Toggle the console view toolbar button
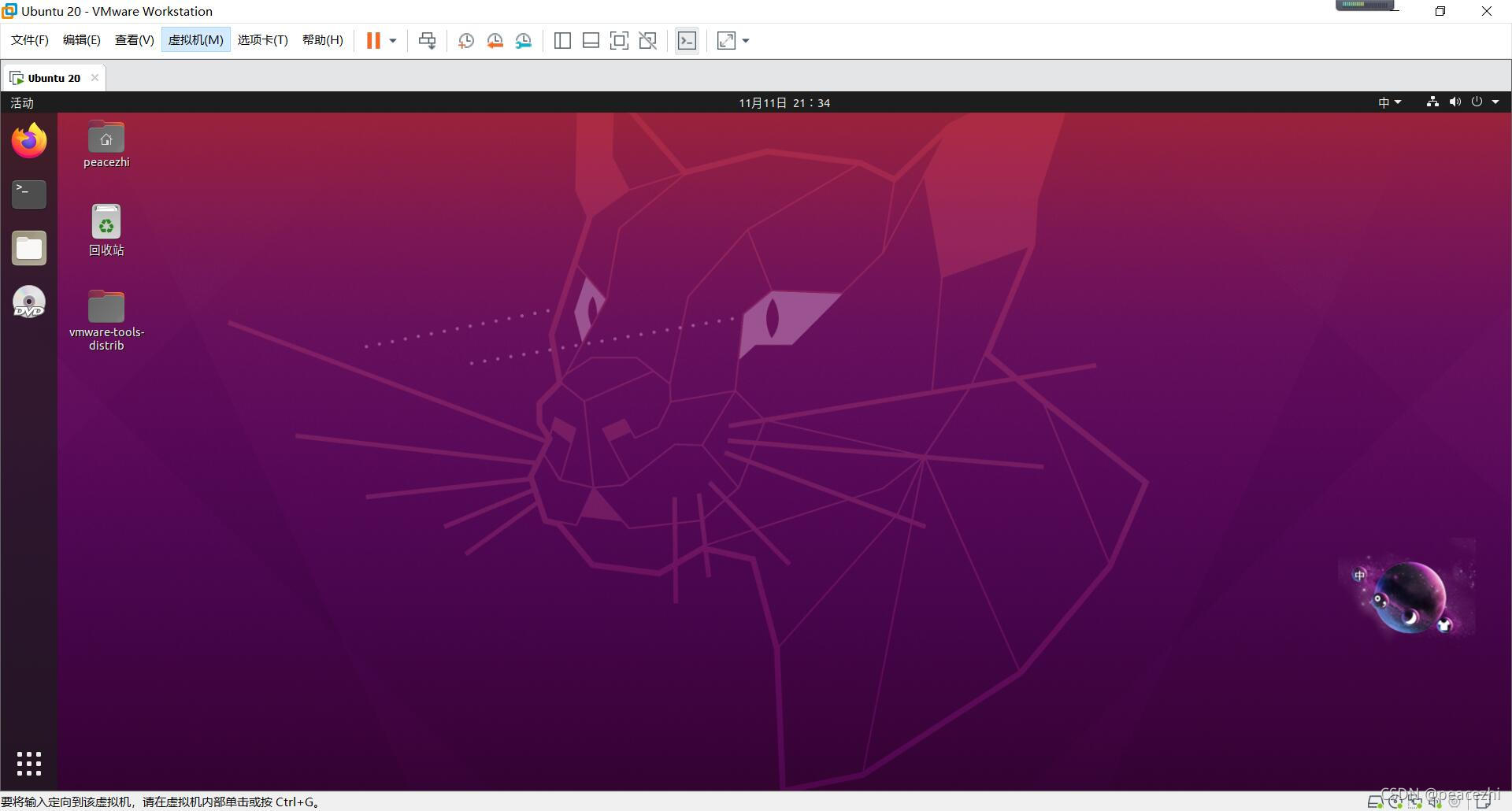The image size is (1512, 811). 687,41
